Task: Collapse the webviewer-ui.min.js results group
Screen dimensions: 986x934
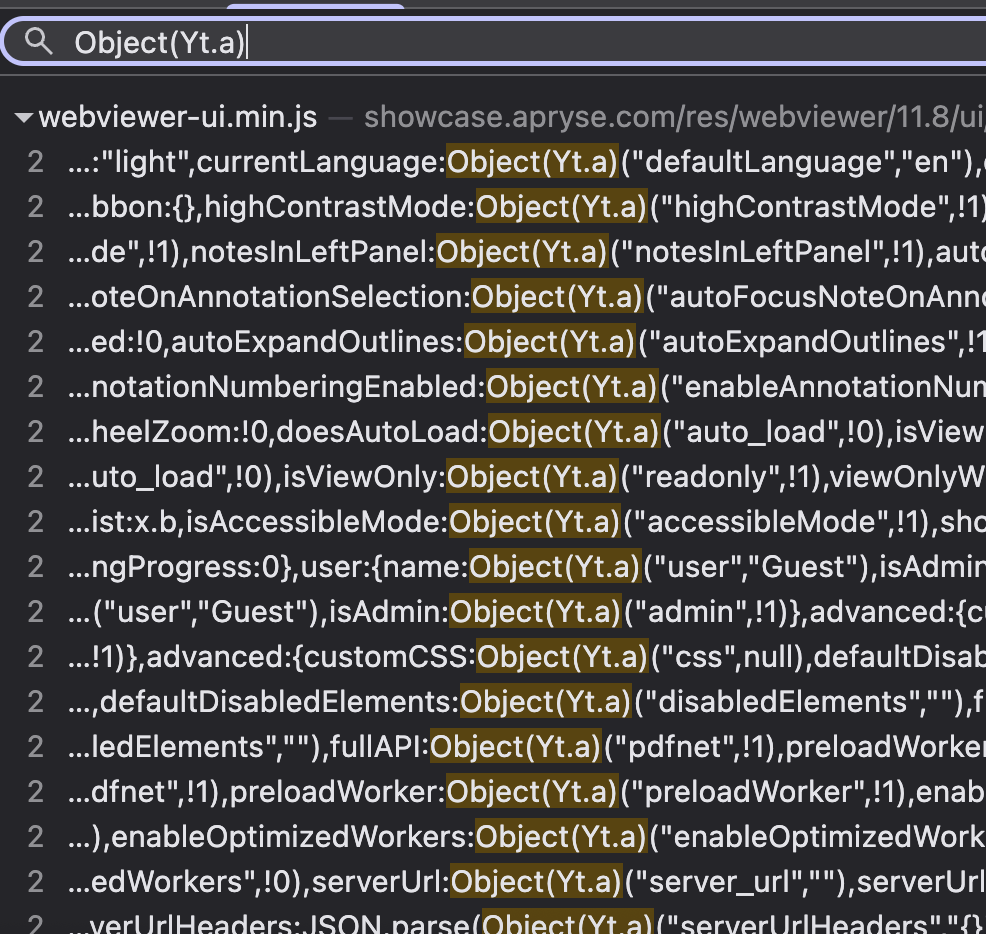Action: (23, 118)
